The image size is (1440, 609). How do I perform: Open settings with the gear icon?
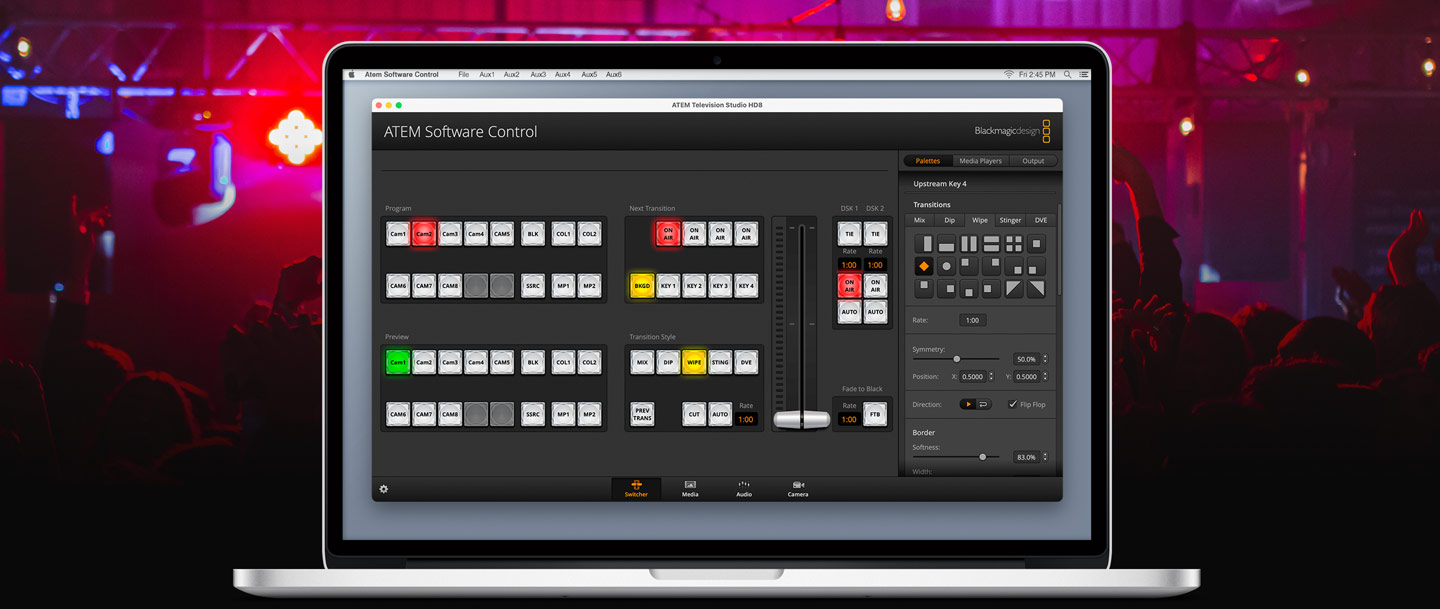384,489
